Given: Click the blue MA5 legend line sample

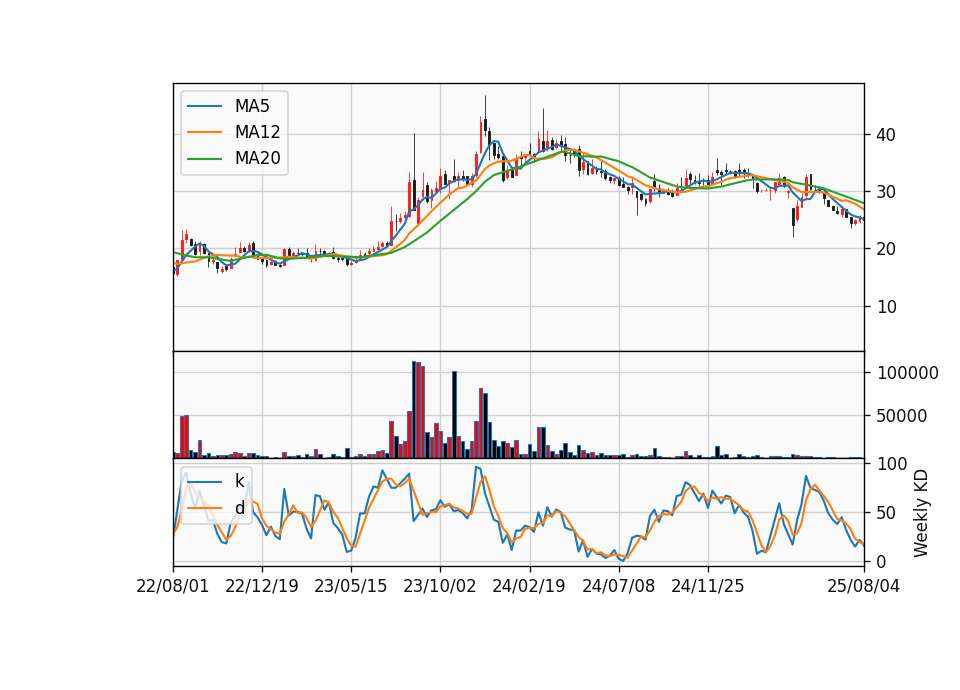Looking at the screenshot, I should click(204, 107).
